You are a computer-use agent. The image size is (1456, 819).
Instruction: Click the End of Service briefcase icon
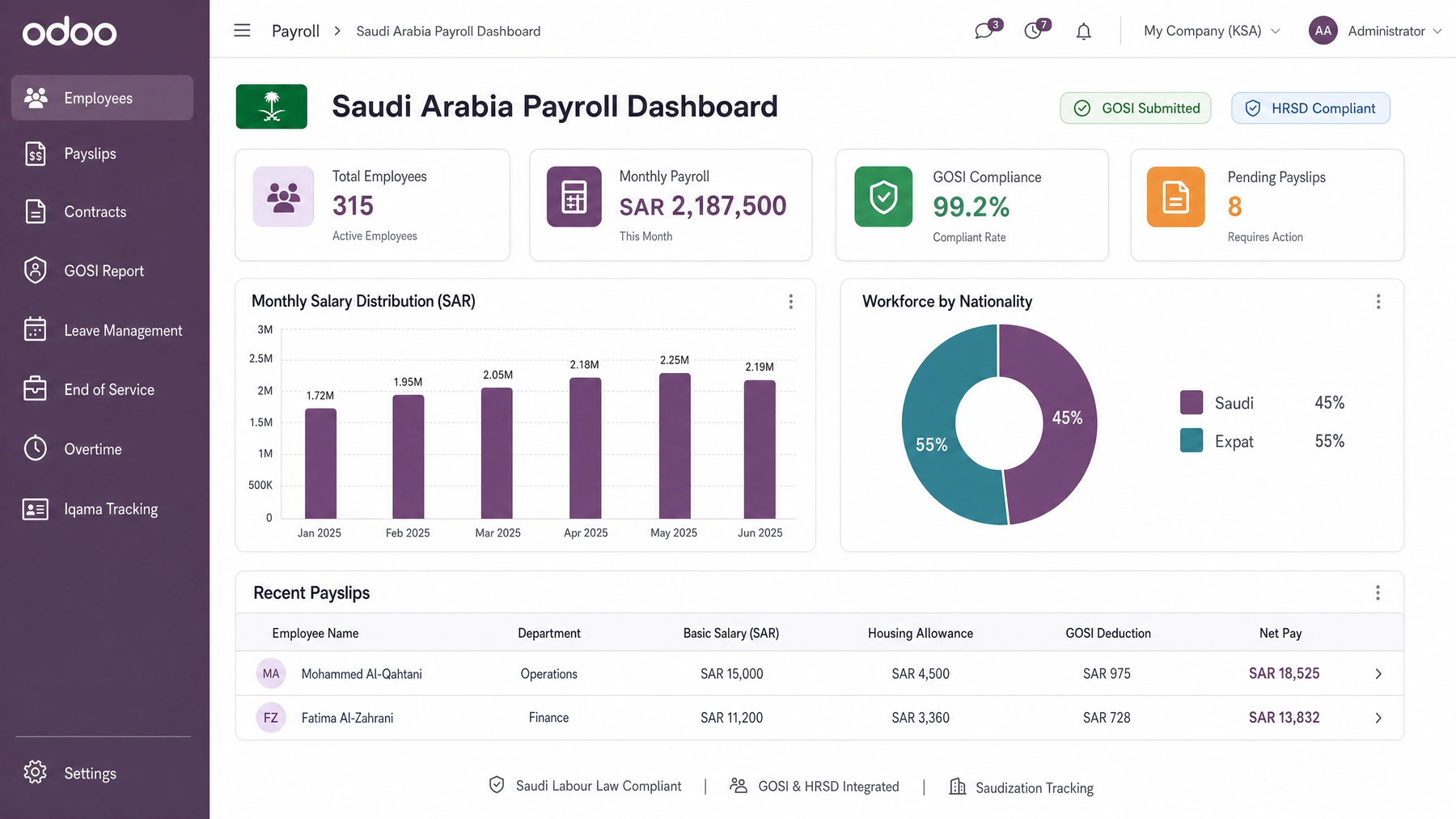point(36,388)
